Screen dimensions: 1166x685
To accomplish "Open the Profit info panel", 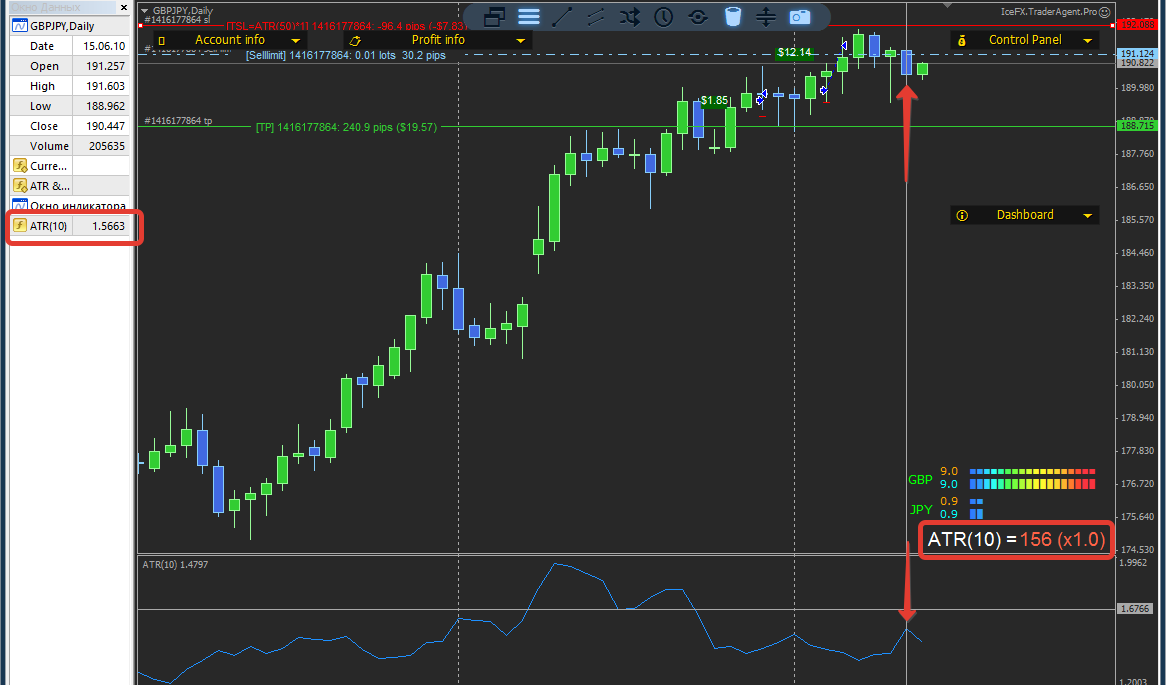I will click(x=438, y=40).
